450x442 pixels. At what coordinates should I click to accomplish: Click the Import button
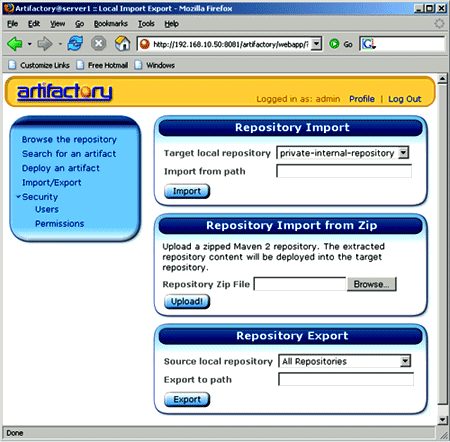click(x=187, y=191)
